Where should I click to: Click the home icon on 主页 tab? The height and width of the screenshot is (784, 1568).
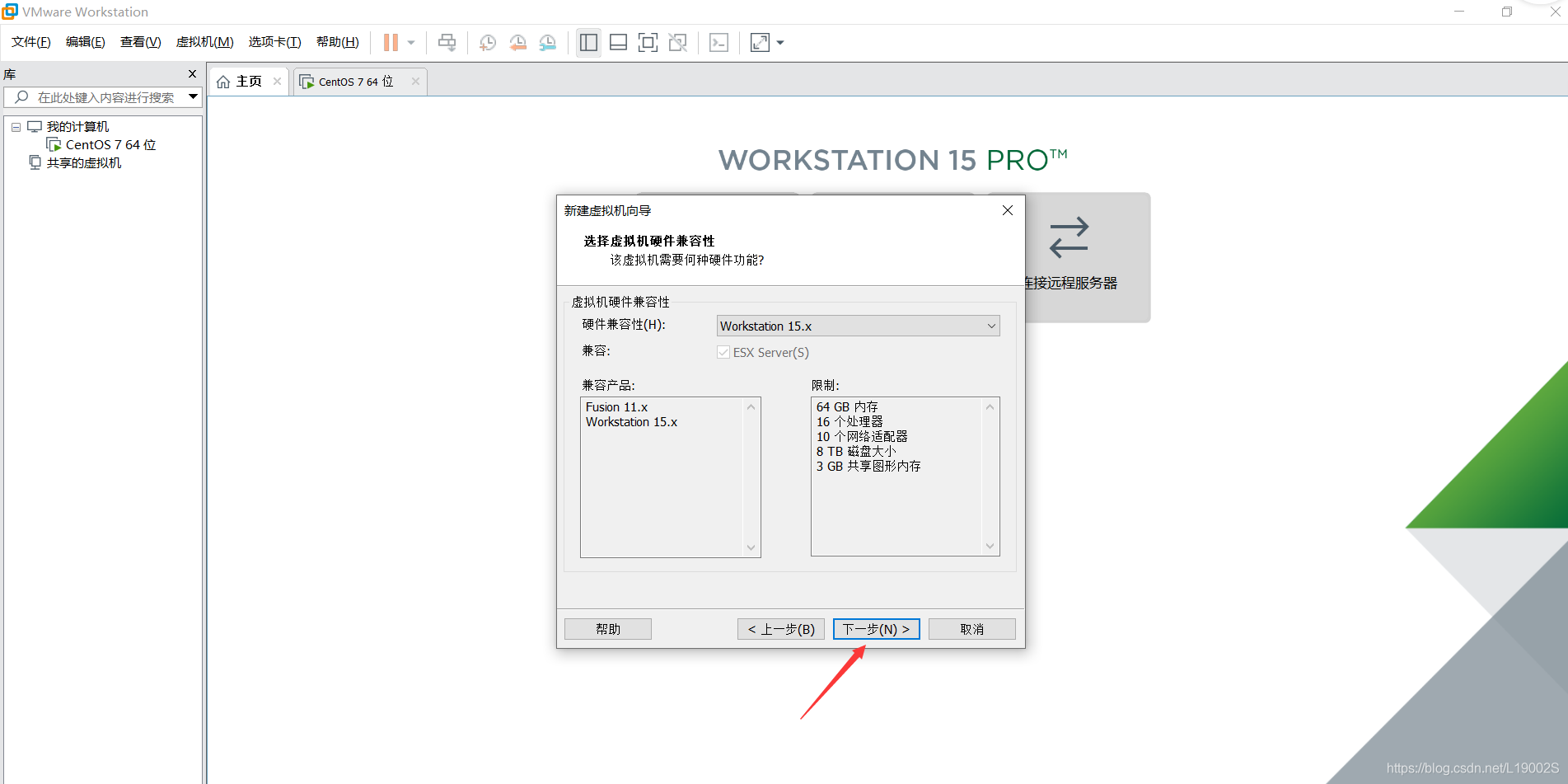(x=222, y=82)
